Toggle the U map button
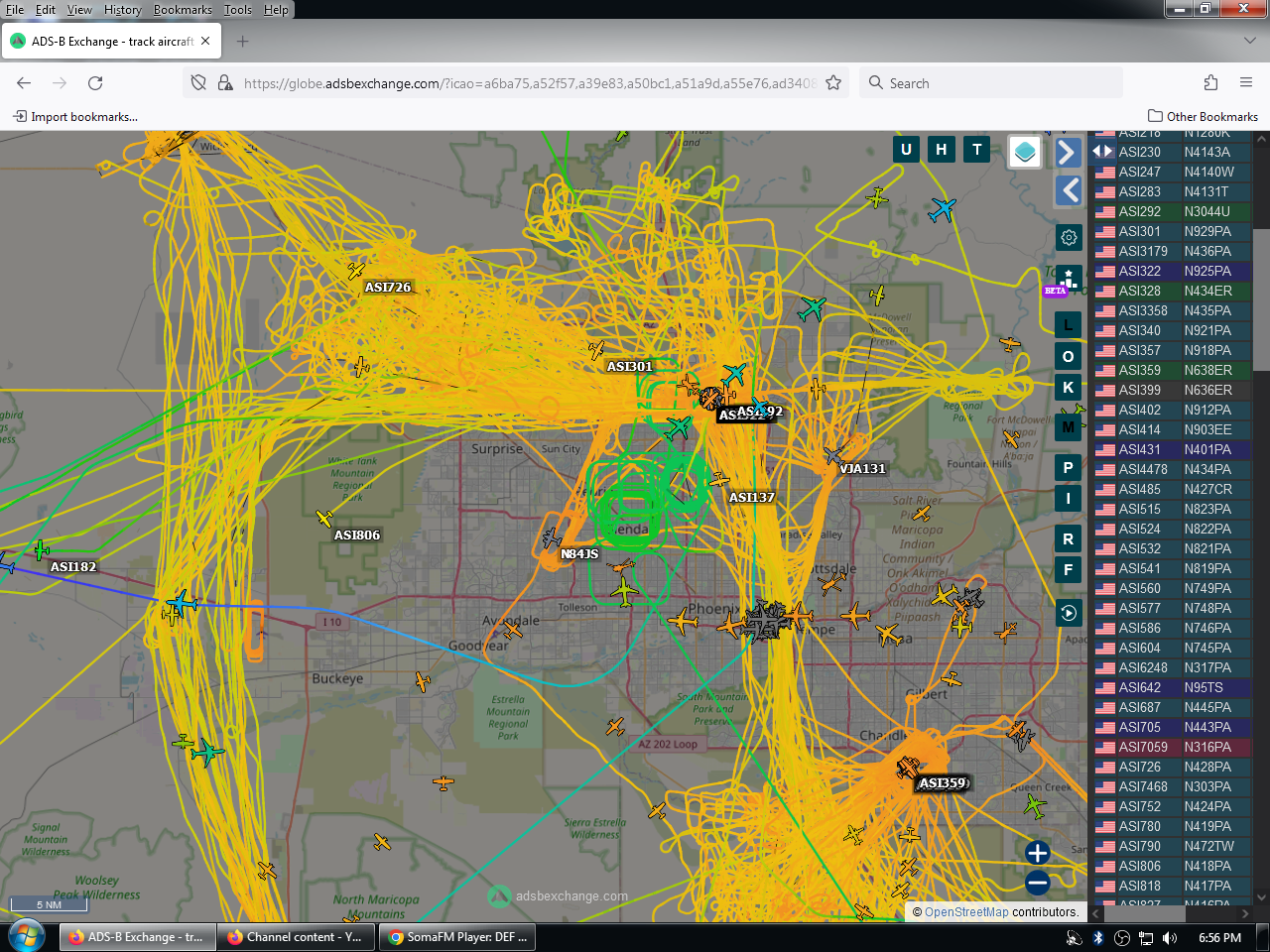The height and width of the screenshot is (952, 1270). (x=906, y=150)
